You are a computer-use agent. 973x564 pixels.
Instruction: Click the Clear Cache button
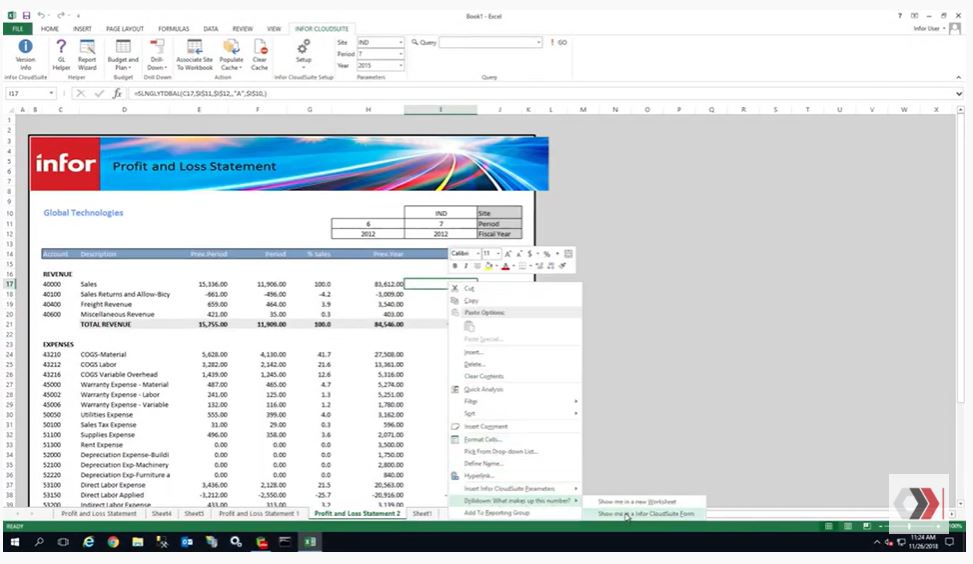click(x=259, y=55)
